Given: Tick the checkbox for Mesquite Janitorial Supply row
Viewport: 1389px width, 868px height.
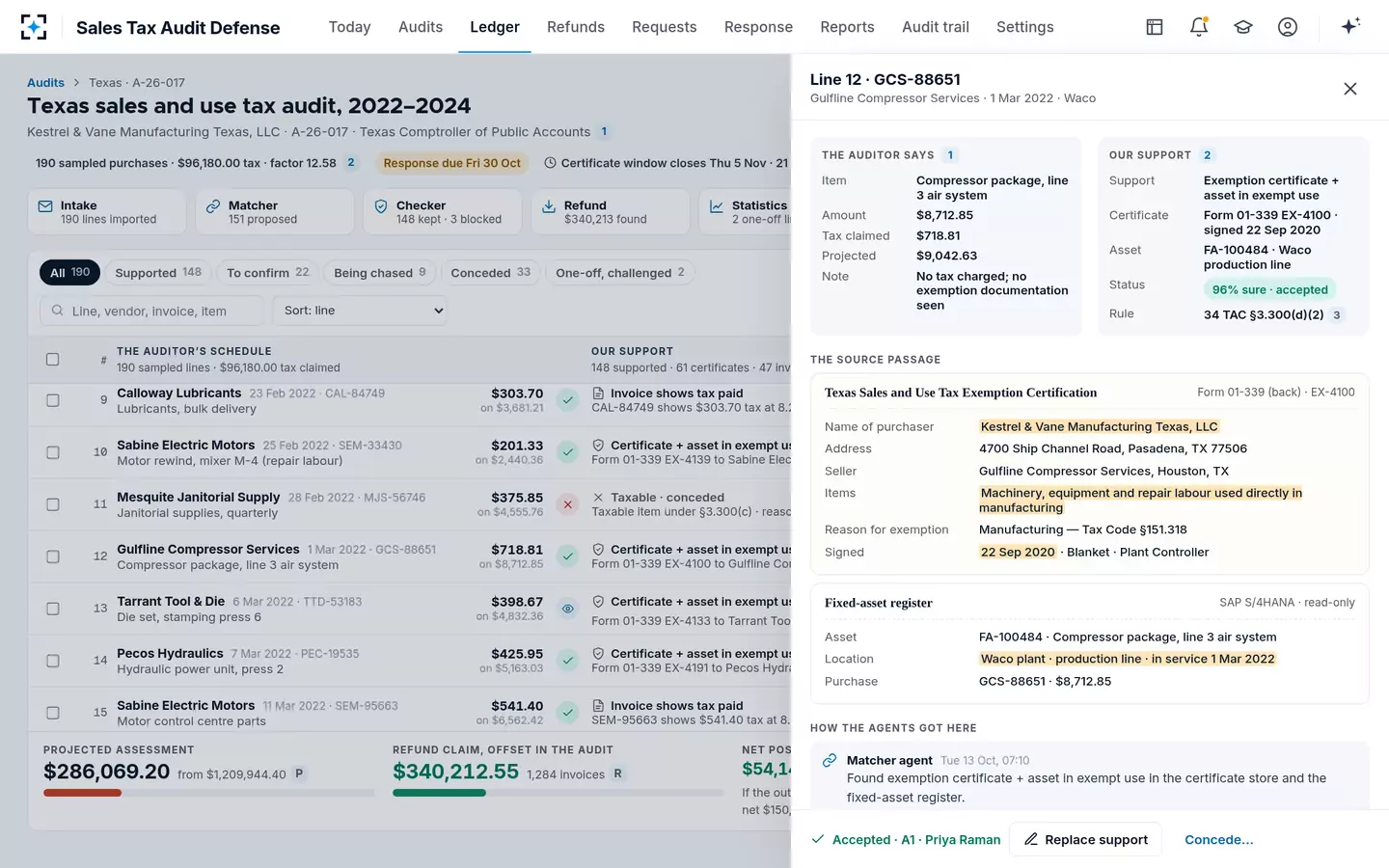Looking at the screenshot, I should (53, 504).
